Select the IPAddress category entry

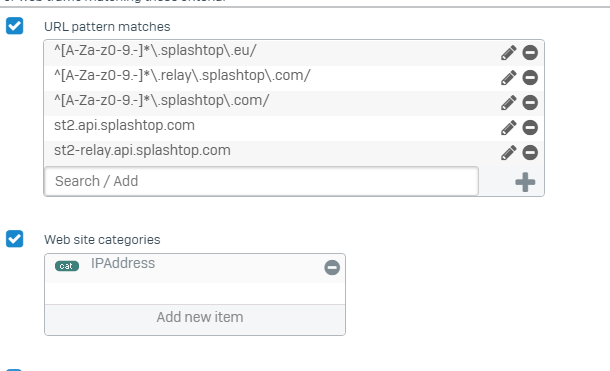pos(123,263)
